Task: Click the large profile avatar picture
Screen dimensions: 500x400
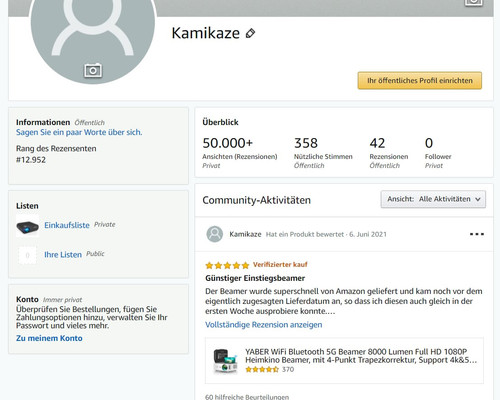Action: (93, 33)
